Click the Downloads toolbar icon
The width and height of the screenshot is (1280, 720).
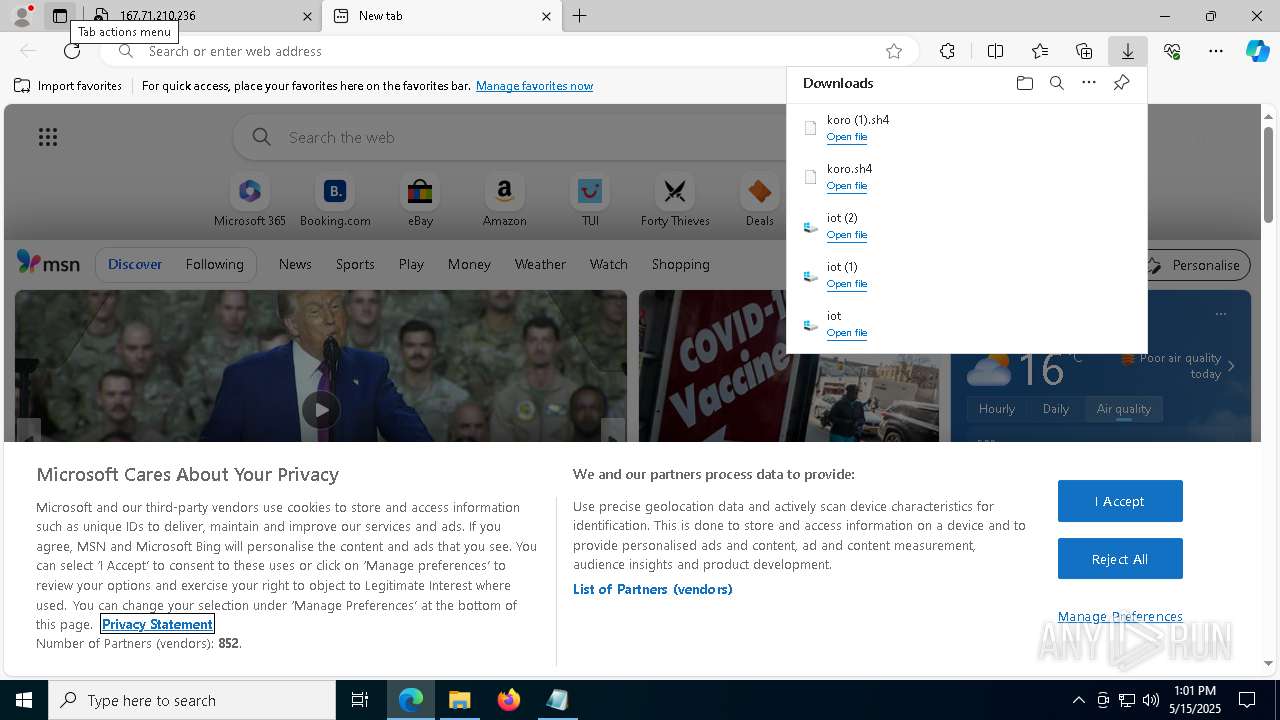pos(1128,51)
